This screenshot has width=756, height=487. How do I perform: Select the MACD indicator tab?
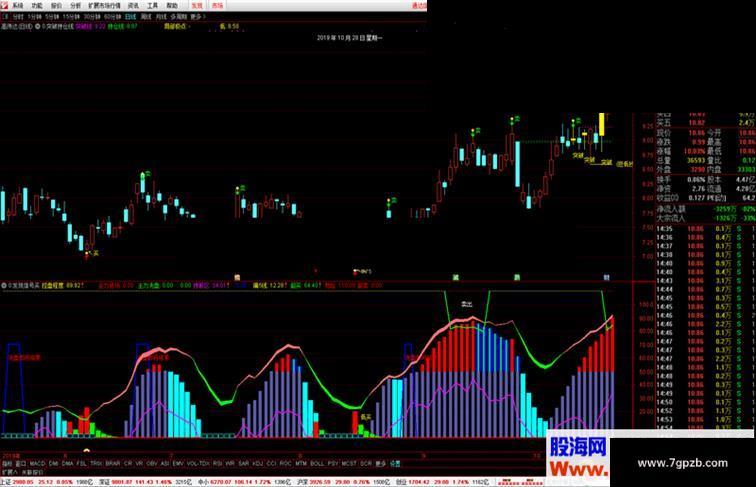tap(37, 463)
